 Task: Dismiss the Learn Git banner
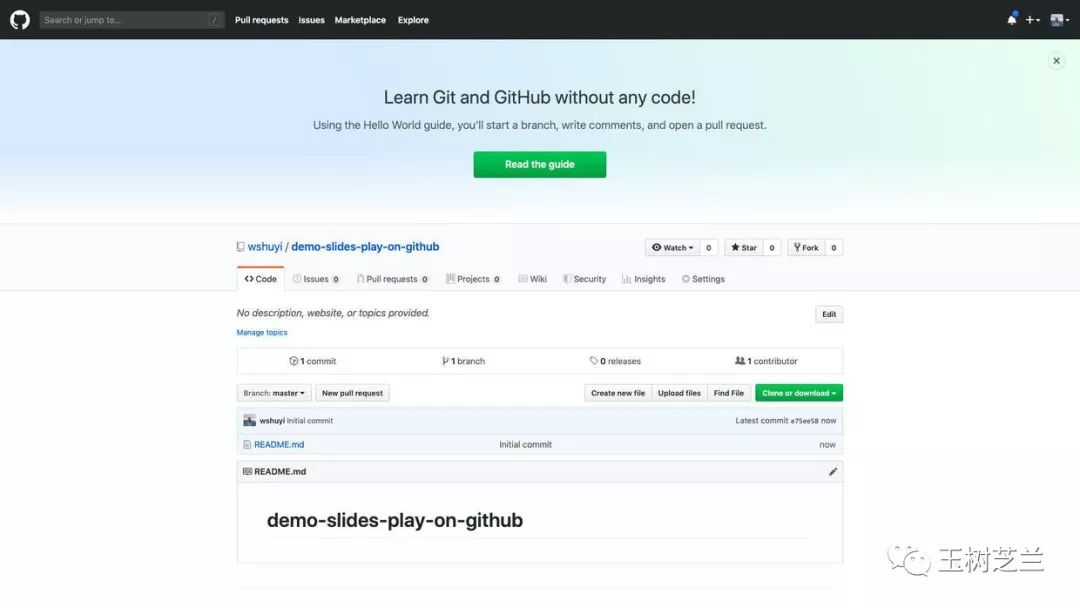click(1056, 61)
